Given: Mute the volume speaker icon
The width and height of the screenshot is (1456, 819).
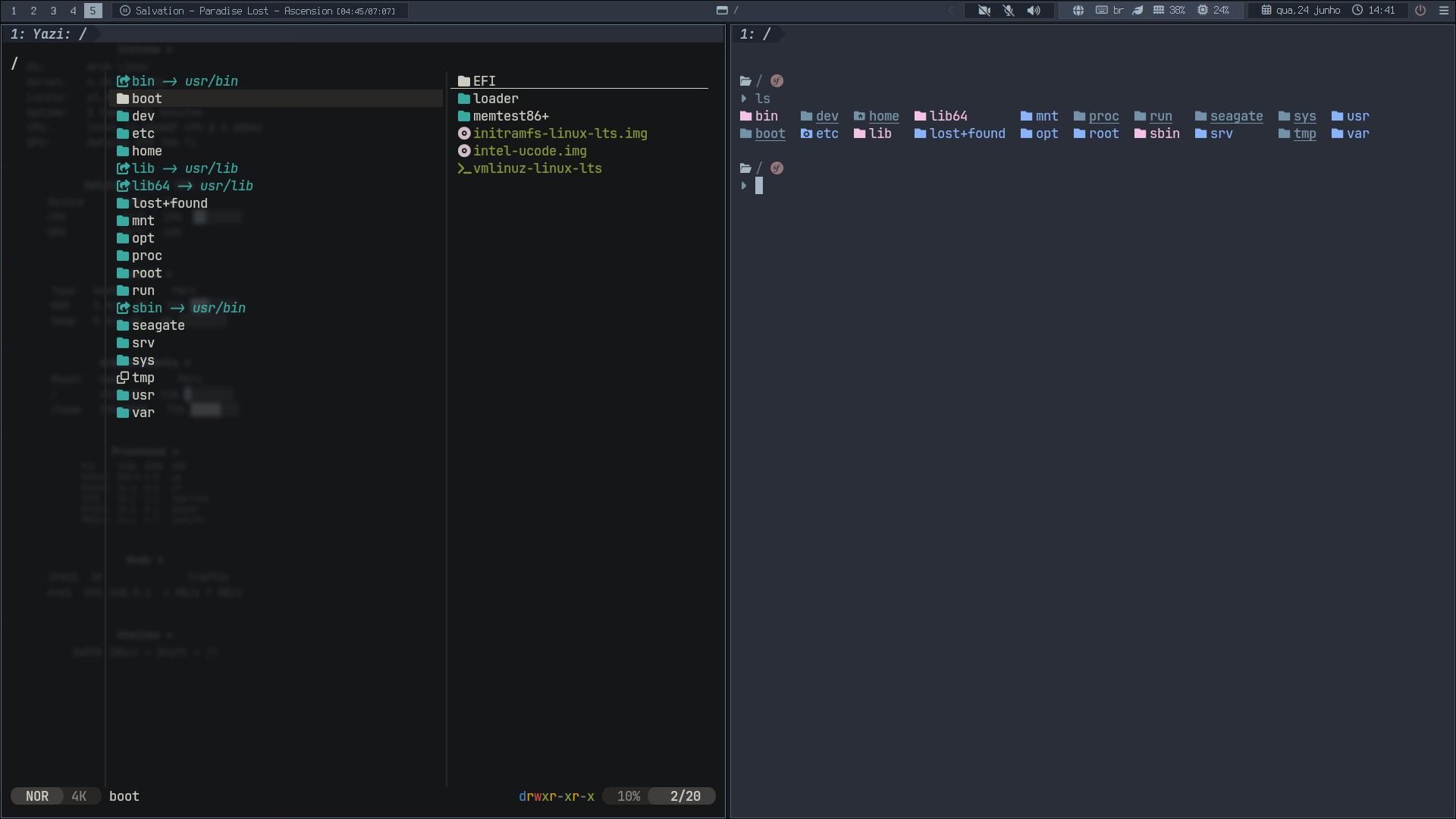Looking at the screenshot, I should point(1034,11).
